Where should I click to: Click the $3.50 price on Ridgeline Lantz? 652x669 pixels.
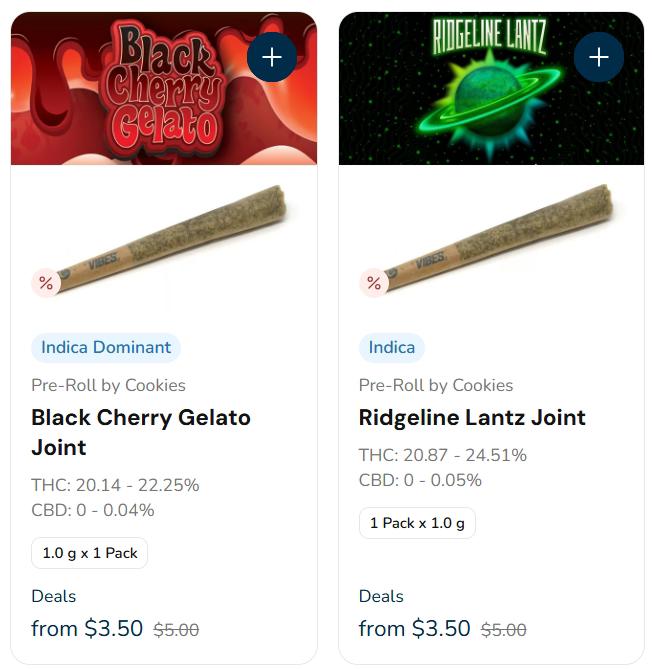(441, 629)
